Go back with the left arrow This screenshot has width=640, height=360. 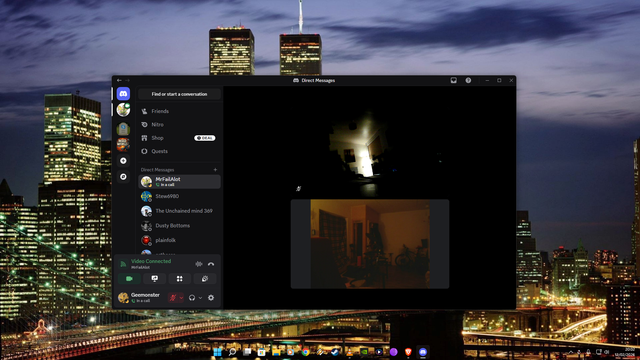119,80
